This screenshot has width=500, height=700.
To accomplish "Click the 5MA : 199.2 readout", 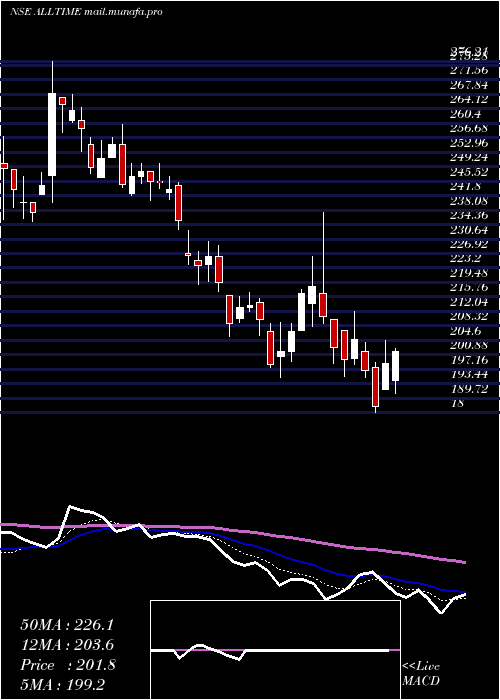I will (62, 685).
